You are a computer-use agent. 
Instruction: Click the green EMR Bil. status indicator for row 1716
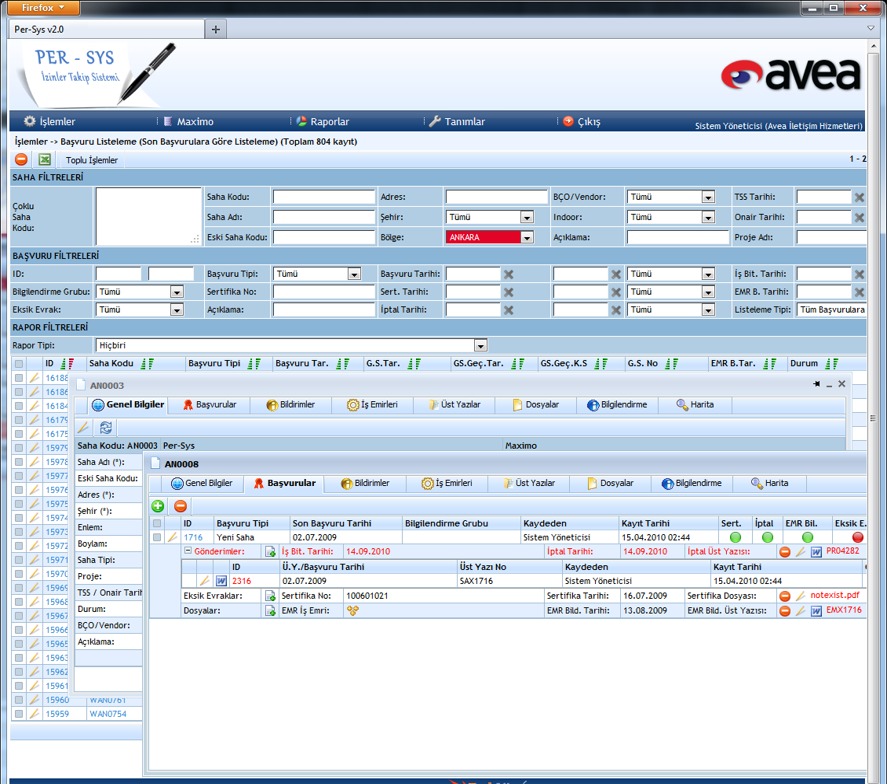click(807, 537)
